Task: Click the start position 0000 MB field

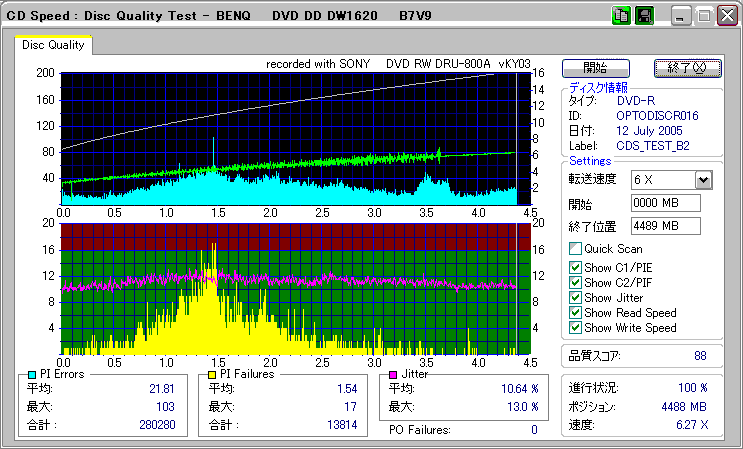Action: point(665,204)
